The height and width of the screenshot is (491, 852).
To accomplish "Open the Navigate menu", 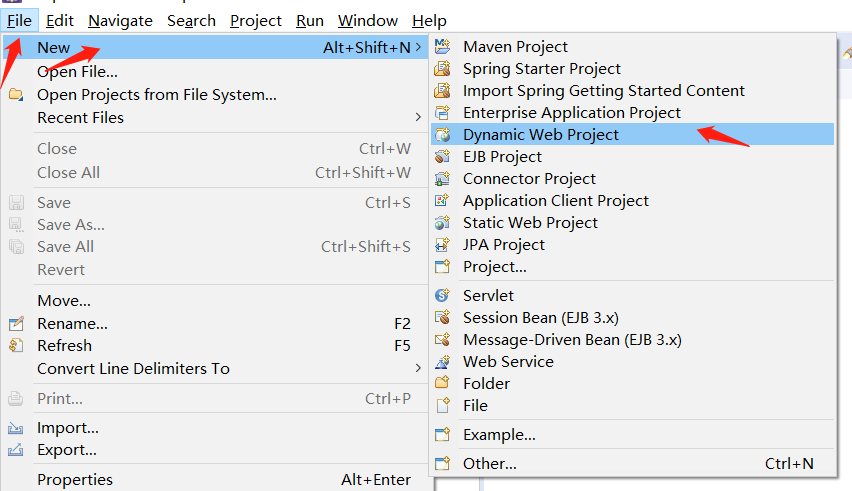I will coord(120,20).
